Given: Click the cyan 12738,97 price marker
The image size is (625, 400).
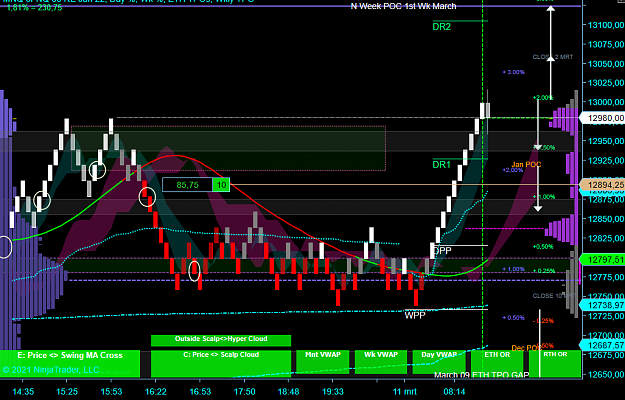Looking at the screenshot, I should click(603, 305).
